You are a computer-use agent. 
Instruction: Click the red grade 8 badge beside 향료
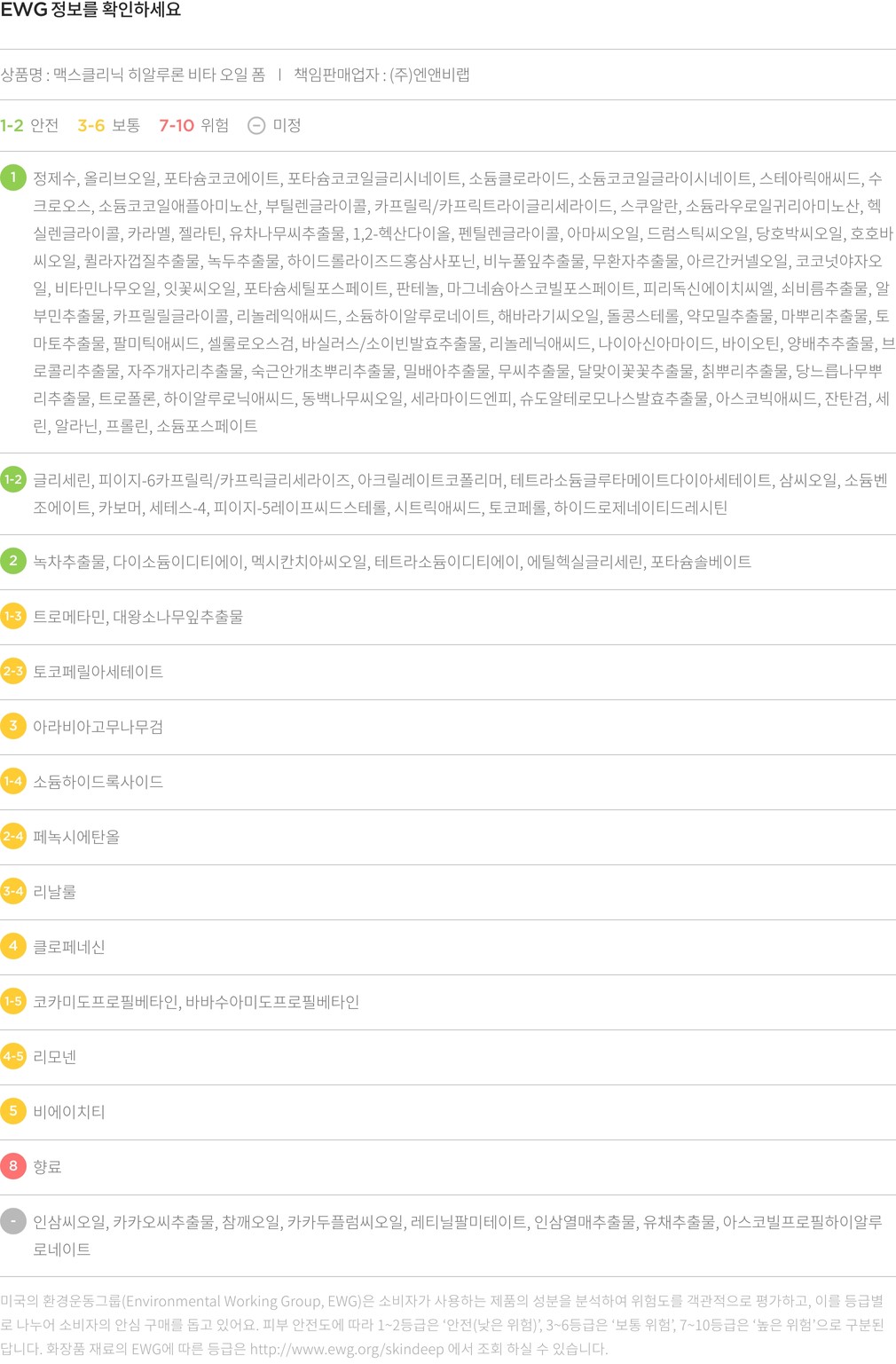tap(13, 1166)
